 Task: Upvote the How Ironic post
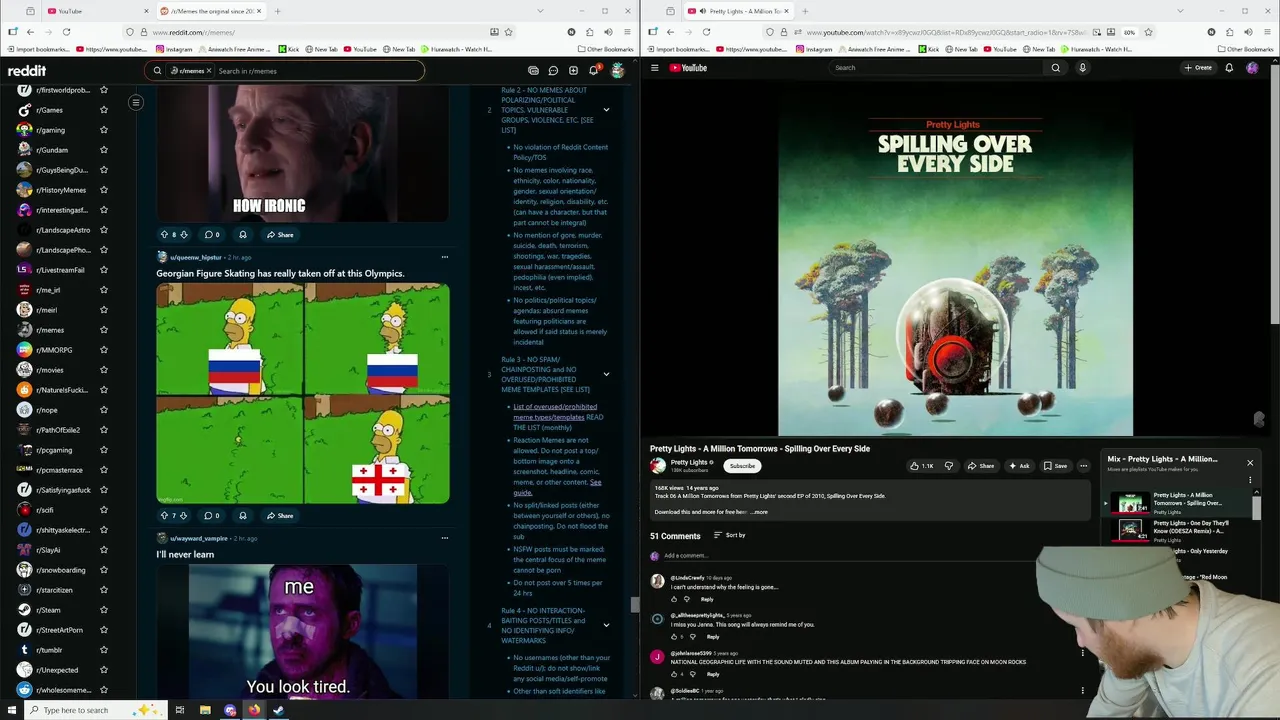(x=164, y=235)
